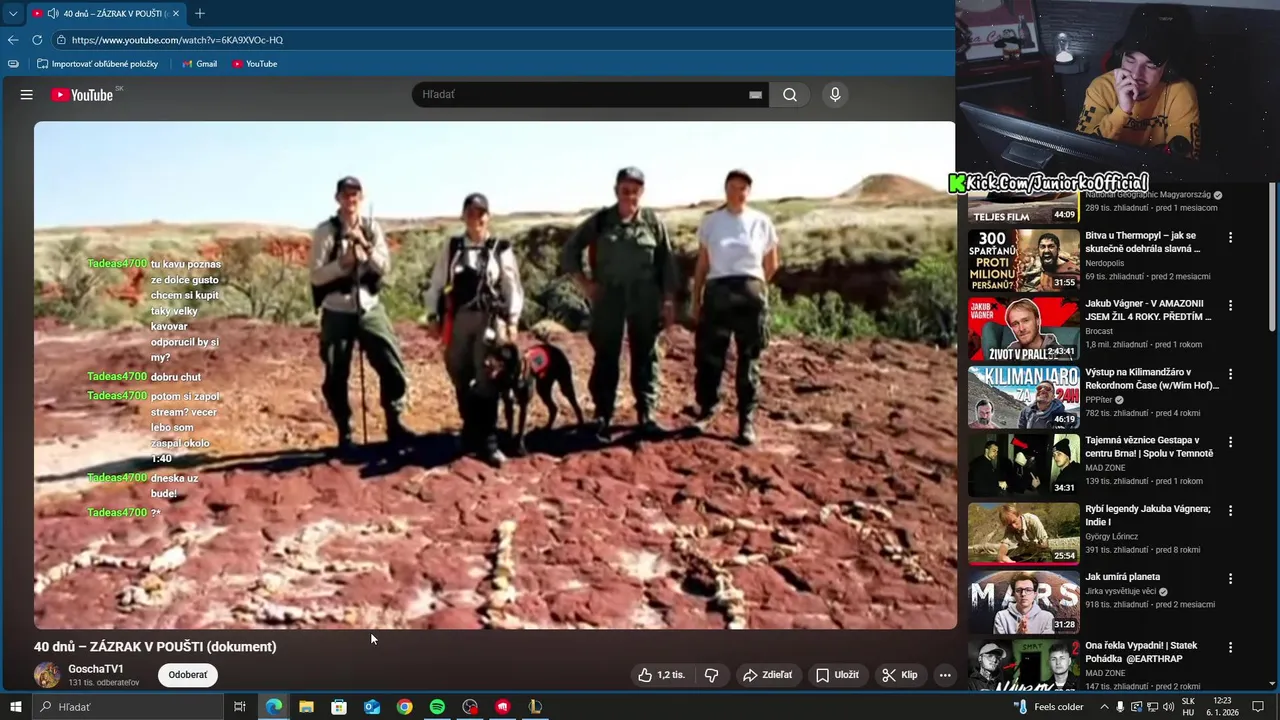The image size is (1280, 720).
Task: Open Rybí legendy Jakuba Vágnera thumbnail
Action: [1023, 534]
